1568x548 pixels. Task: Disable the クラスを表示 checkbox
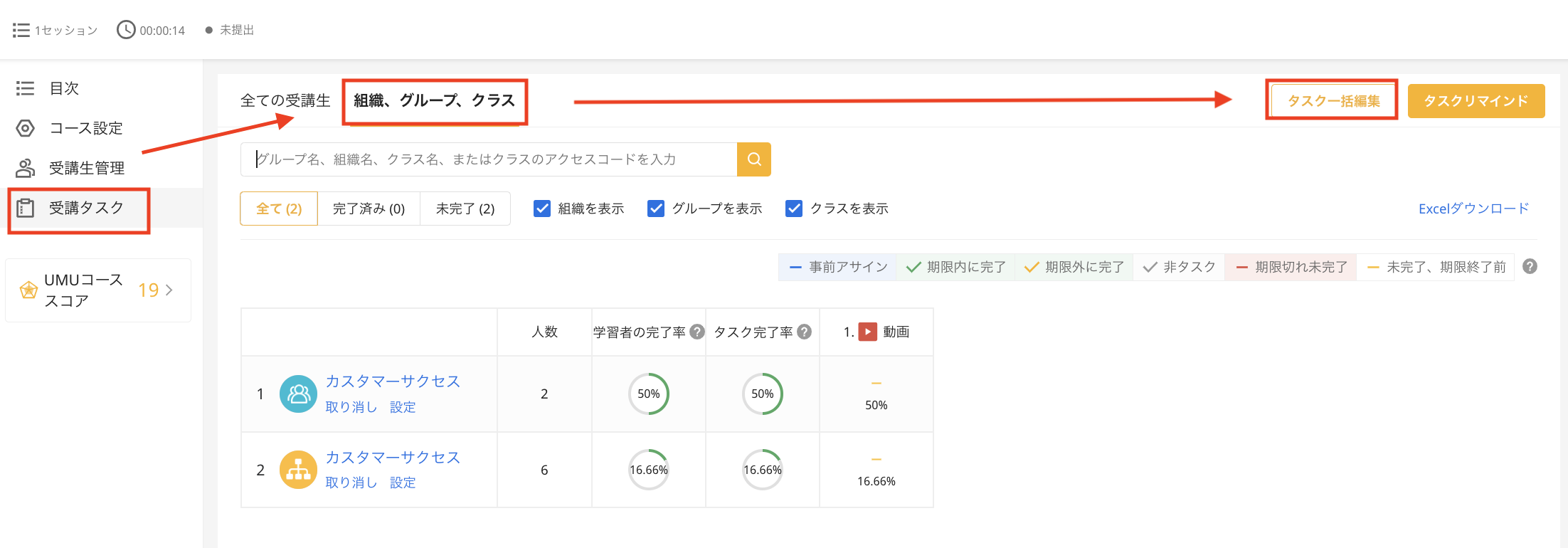[x=794, y=209]
